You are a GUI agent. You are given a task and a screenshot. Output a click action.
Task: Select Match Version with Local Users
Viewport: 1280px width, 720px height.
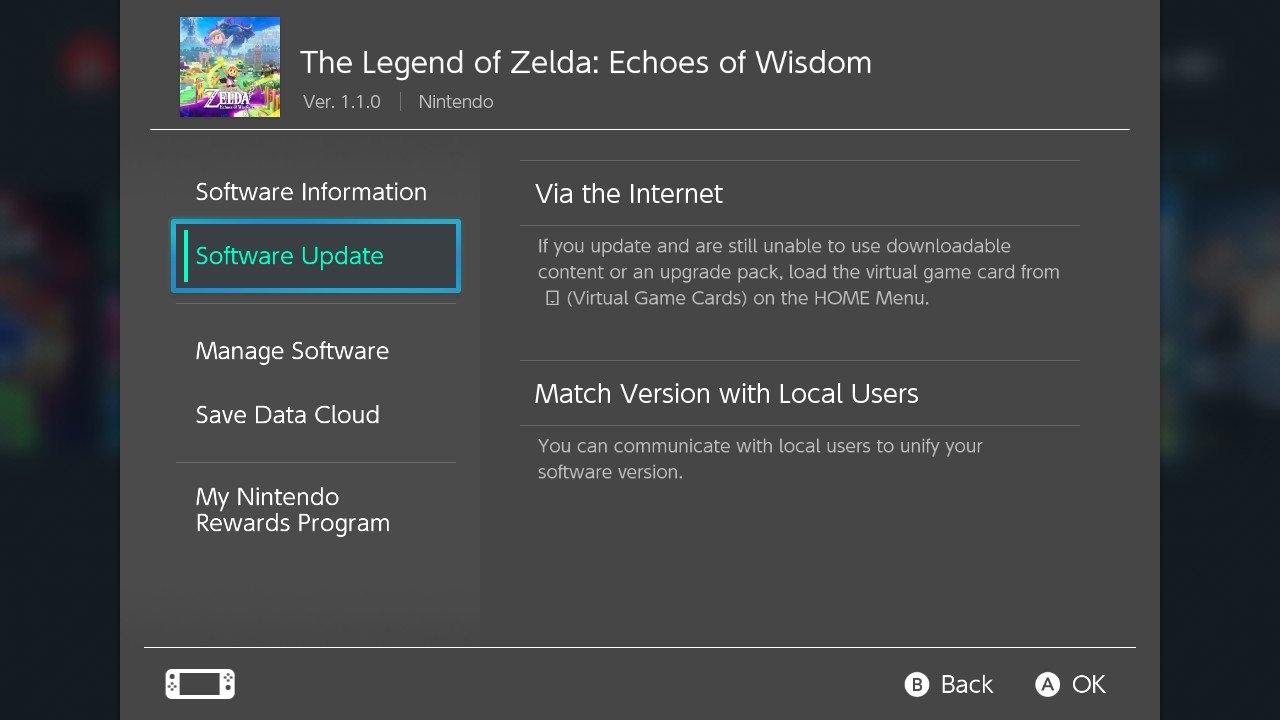[800, 393]
